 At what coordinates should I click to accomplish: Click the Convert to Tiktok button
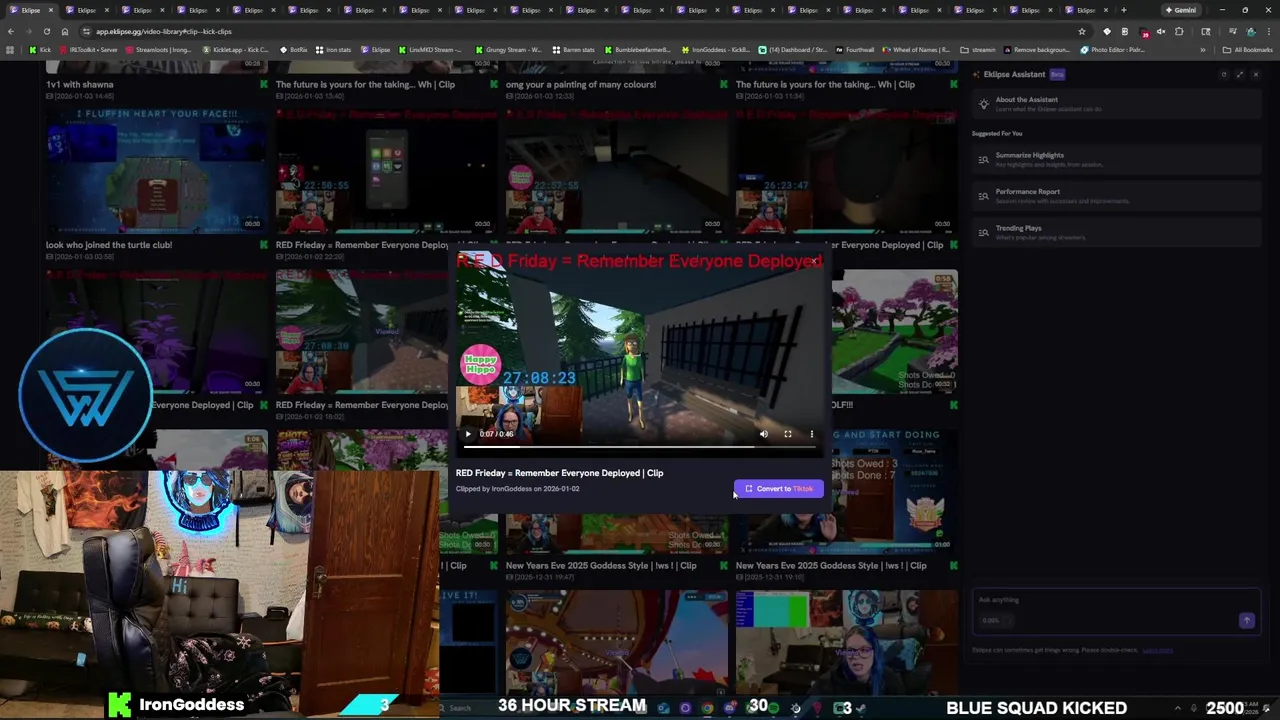point(779,489)
